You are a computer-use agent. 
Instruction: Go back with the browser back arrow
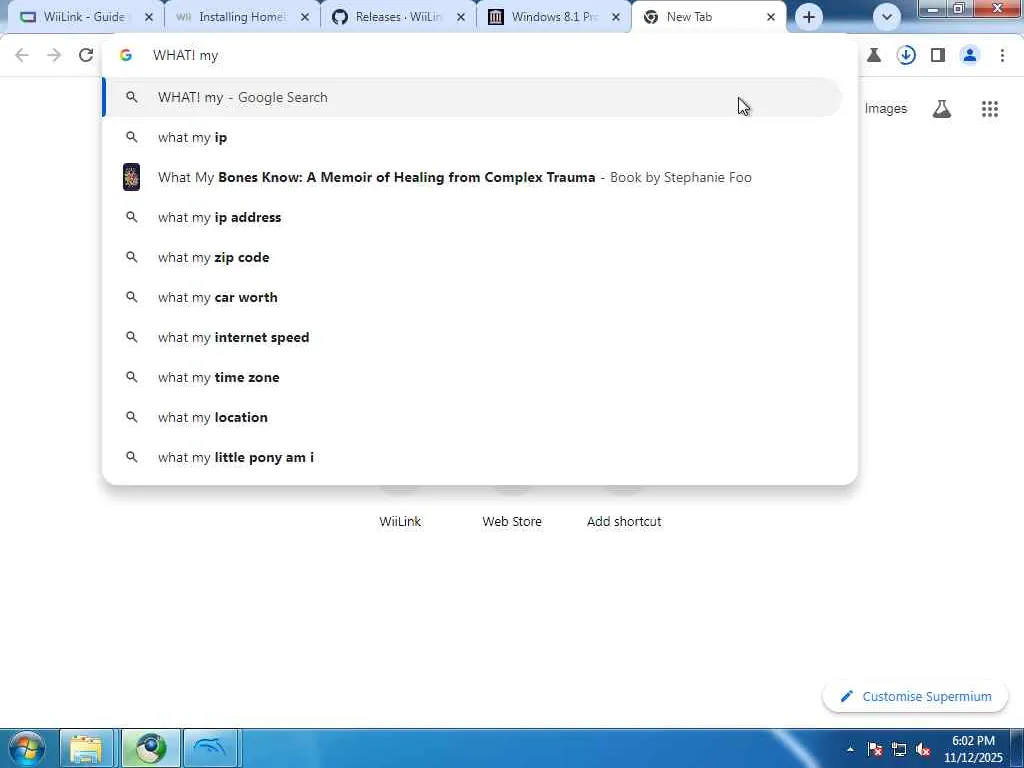(22, 56)
